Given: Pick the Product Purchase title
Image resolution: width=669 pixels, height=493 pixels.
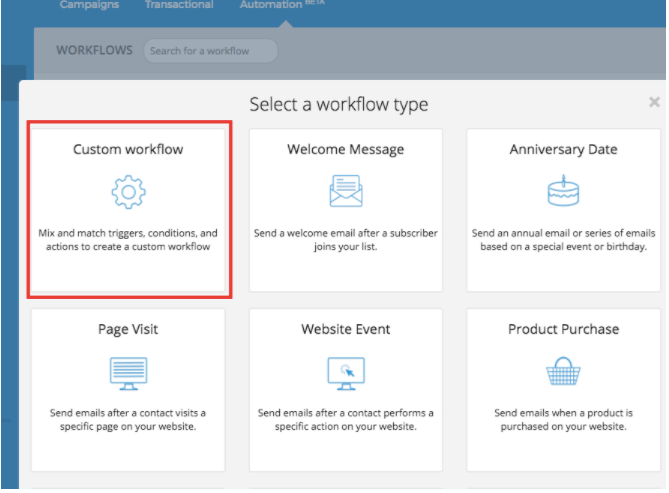Looking at the screenshot, I should pos(563,329).
